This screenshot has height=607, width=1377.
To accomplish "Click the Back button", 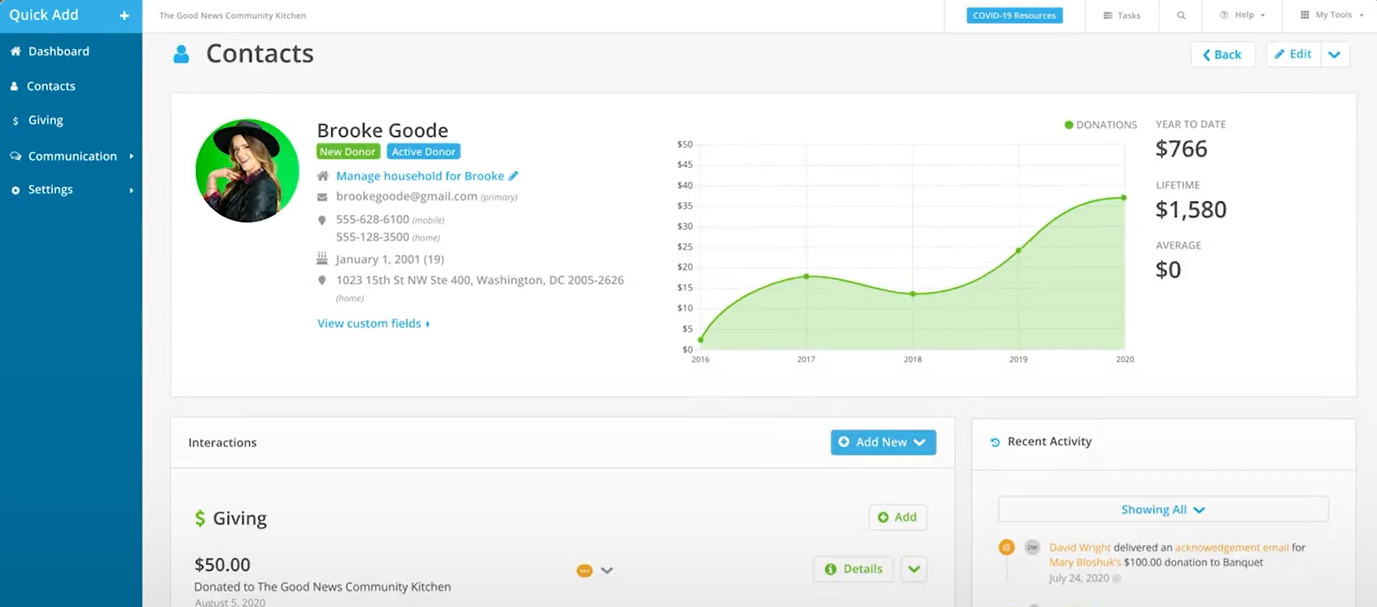I will point(1223,55).
